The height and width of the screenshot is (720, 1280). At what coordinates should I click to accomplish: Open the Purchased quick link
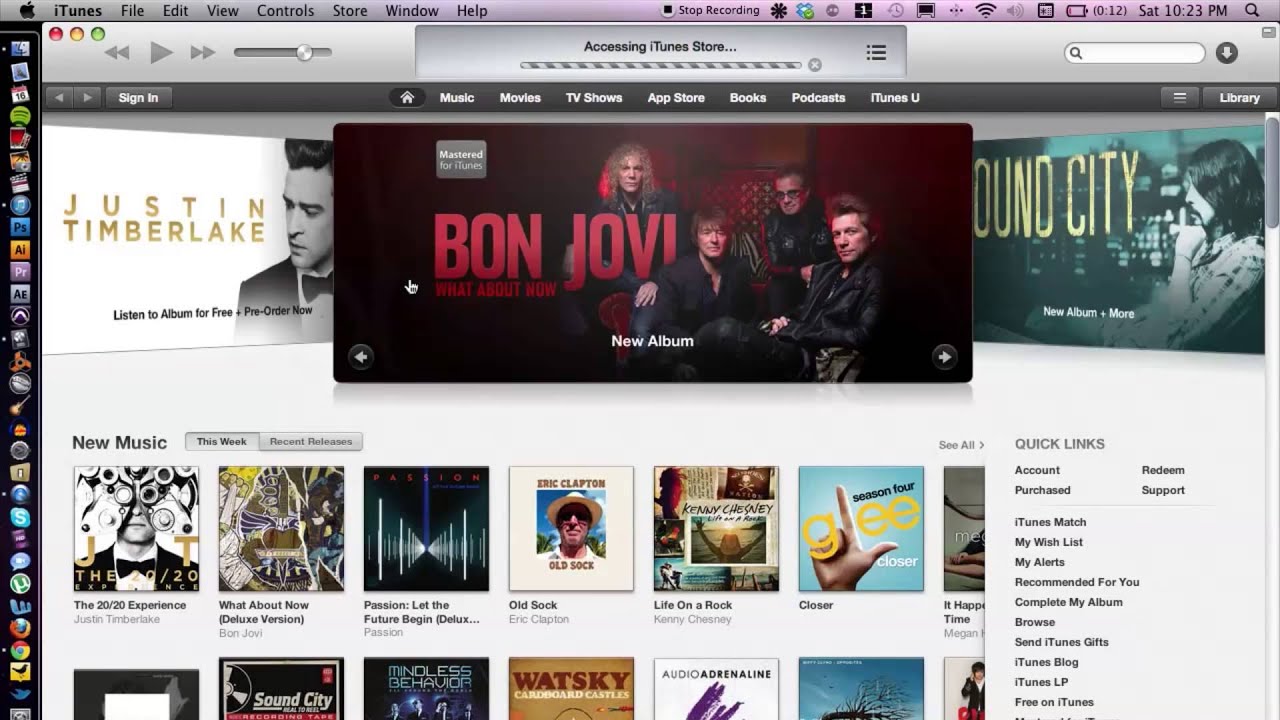[x=1043, y=490]
